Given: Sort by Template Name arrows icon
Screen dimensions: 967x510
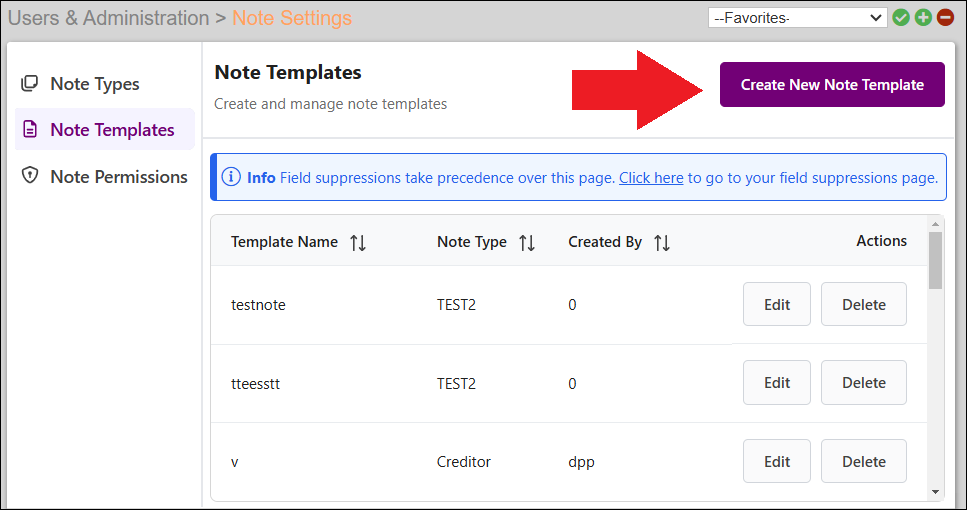Looking at the screenshot, I should (x=358, y=242).
